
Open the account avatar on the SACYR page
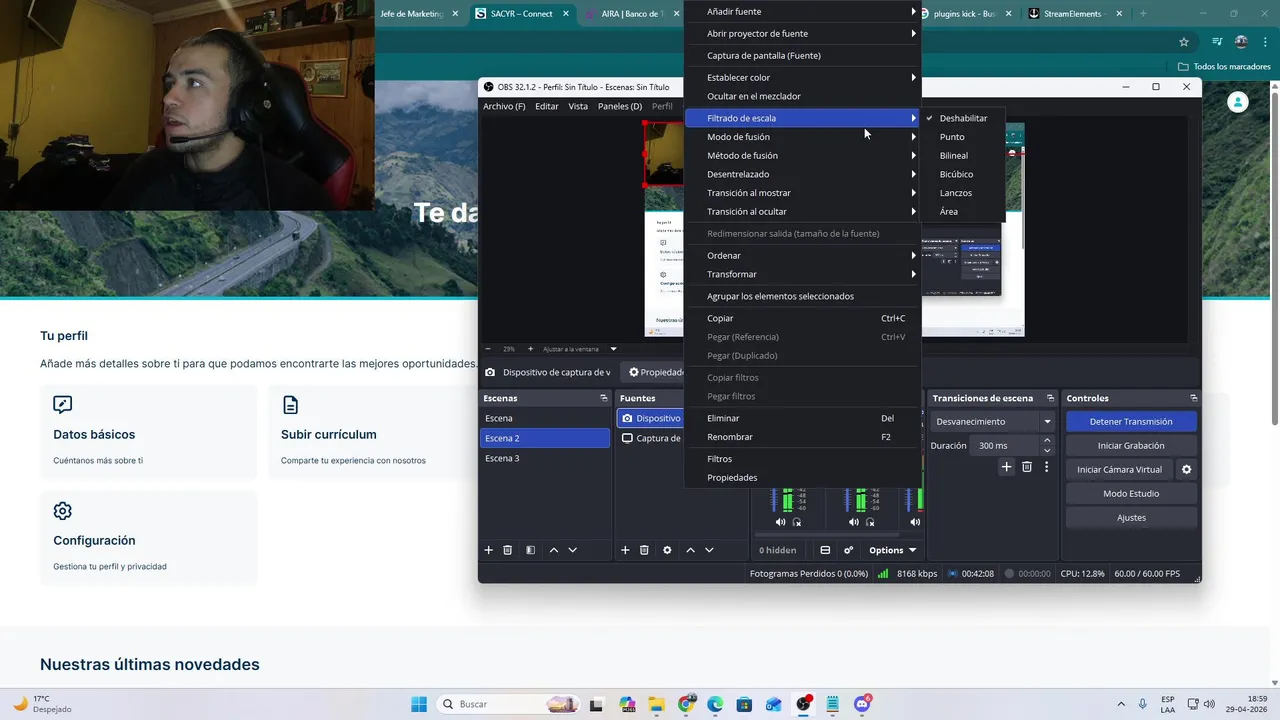click(x=1237, y=102)
